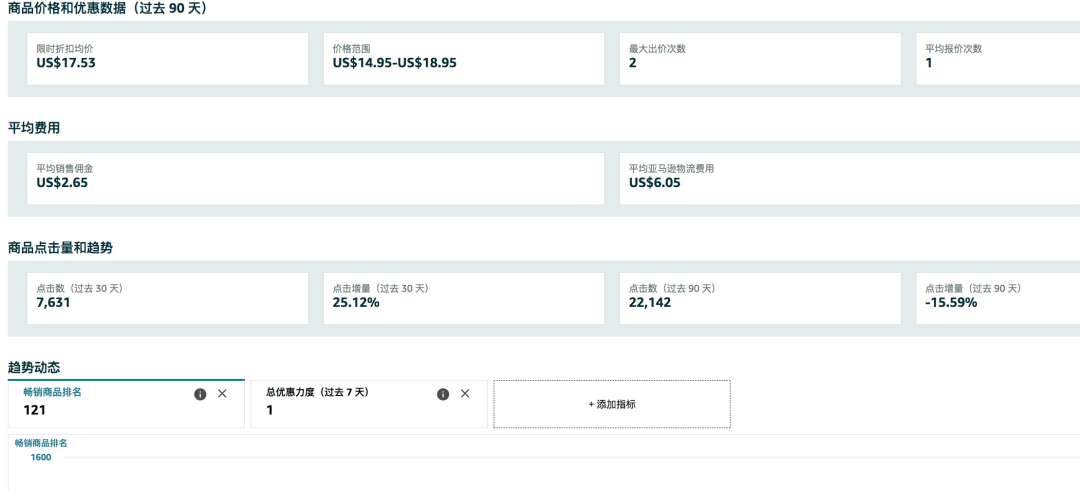Click the 点击增量（过去 30 天）25.12% card
Image resolution: width=1080 pixels, height=491 pixels.
coord(464,298)
